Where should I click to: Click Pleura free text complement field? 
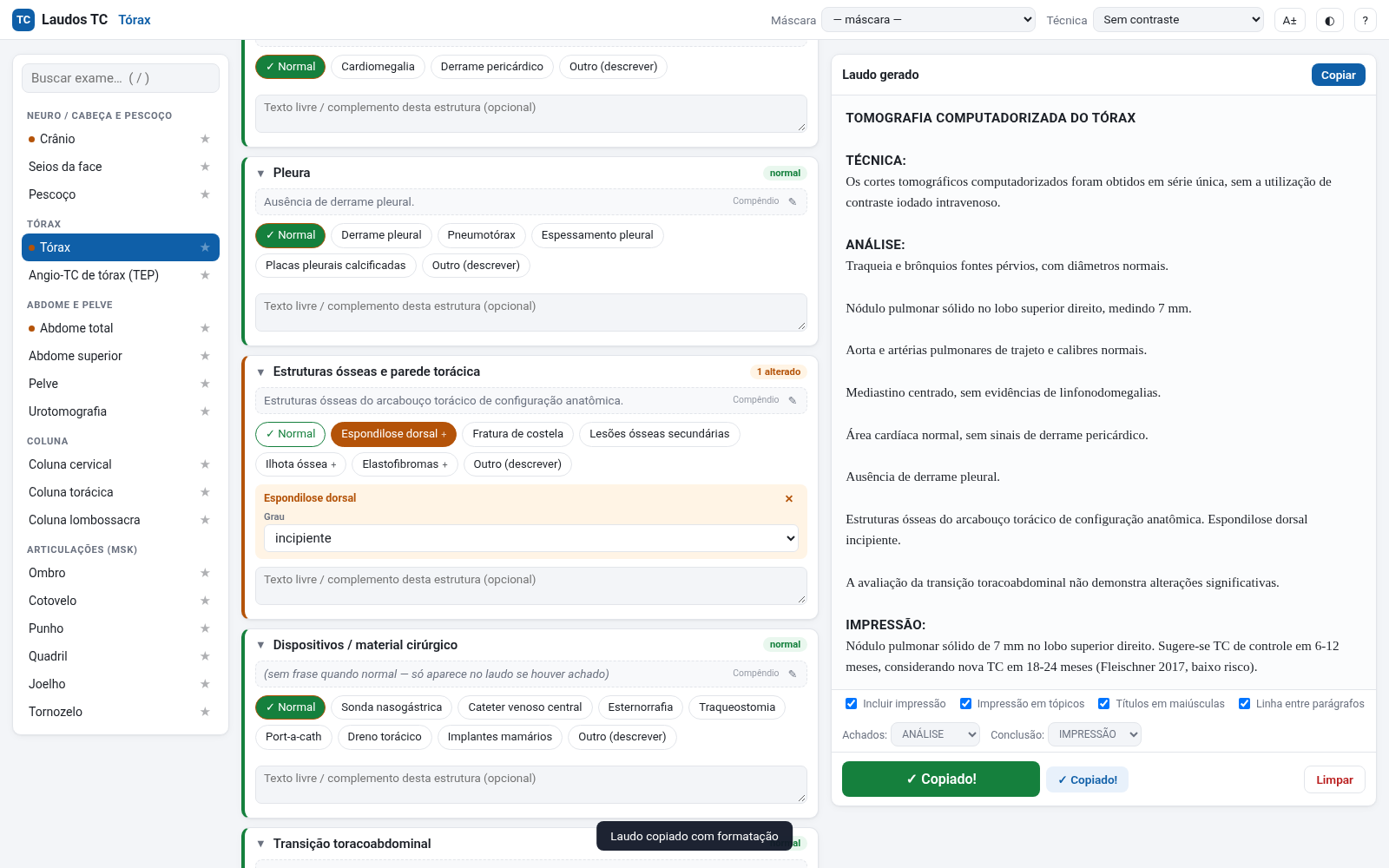tap(531, 312)
